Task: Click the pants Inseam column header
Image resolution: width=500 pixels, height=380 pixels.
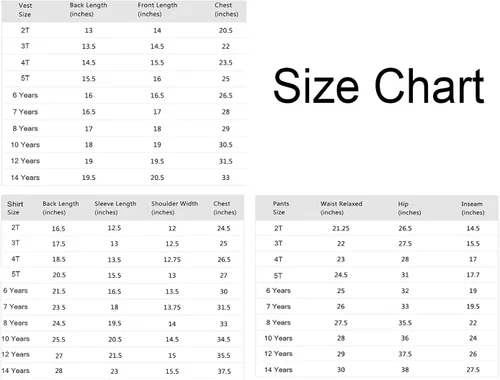Action: tap(472, 208)
